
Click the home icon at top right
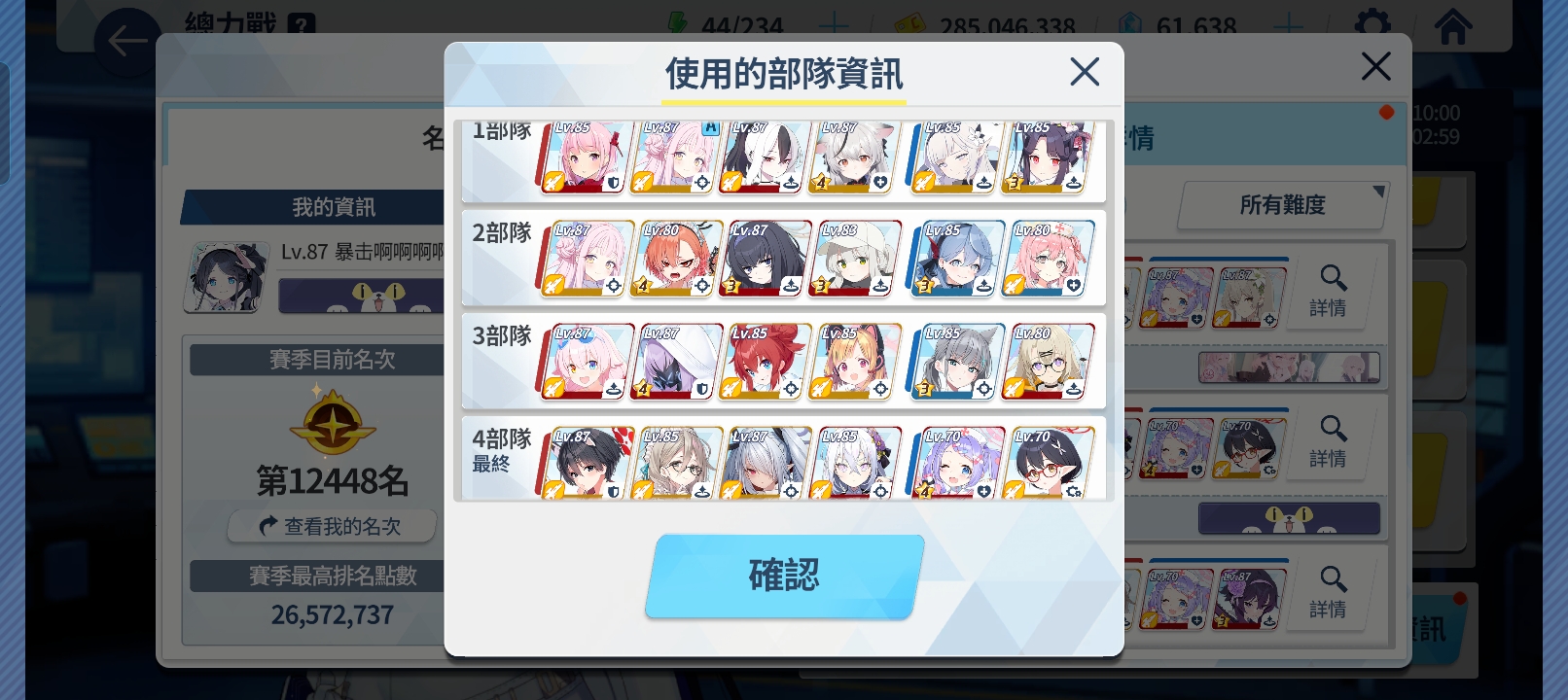(1453, 26)
